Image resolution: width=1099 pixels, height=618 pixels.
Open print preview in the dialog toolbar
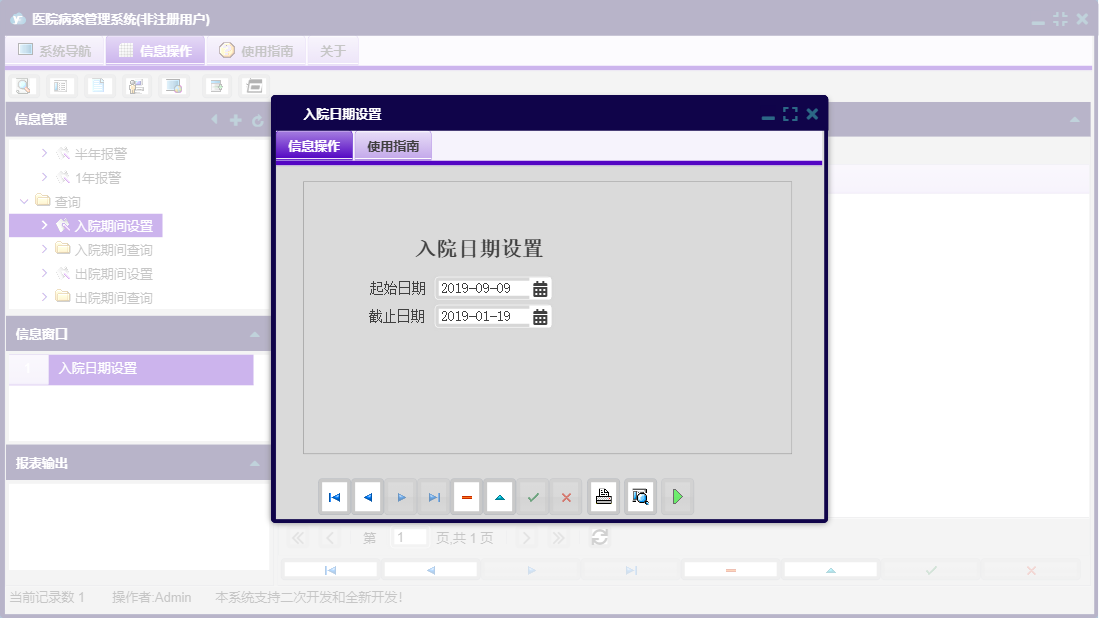640,496
